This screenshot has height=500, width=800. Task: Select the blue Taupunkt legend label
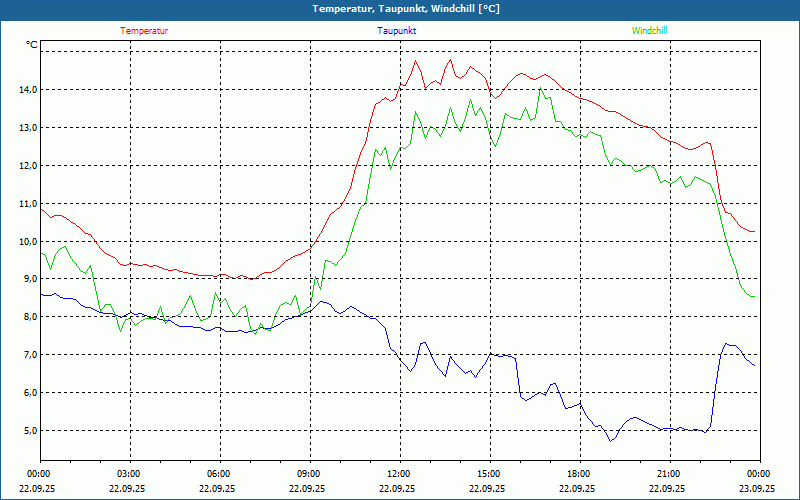397,31
